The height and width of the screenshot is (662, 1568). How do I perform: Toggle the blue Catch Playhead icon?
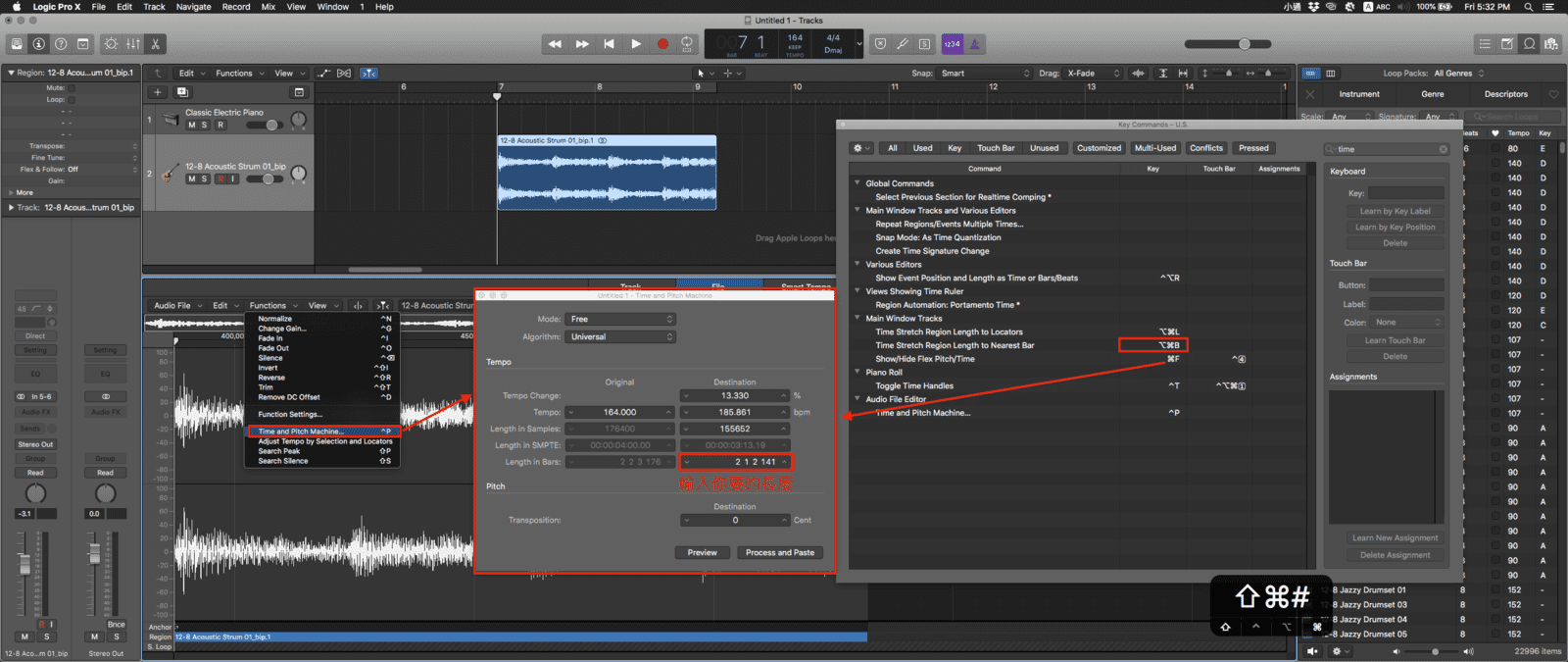point(368,74)
